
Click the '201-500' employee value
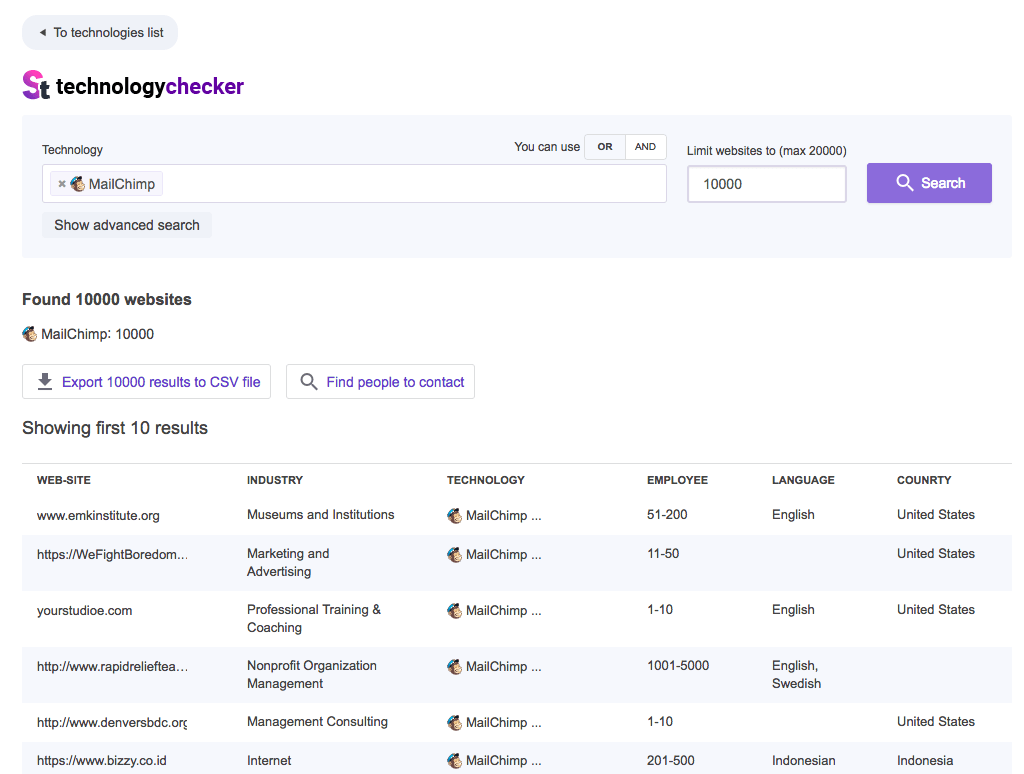671,761
